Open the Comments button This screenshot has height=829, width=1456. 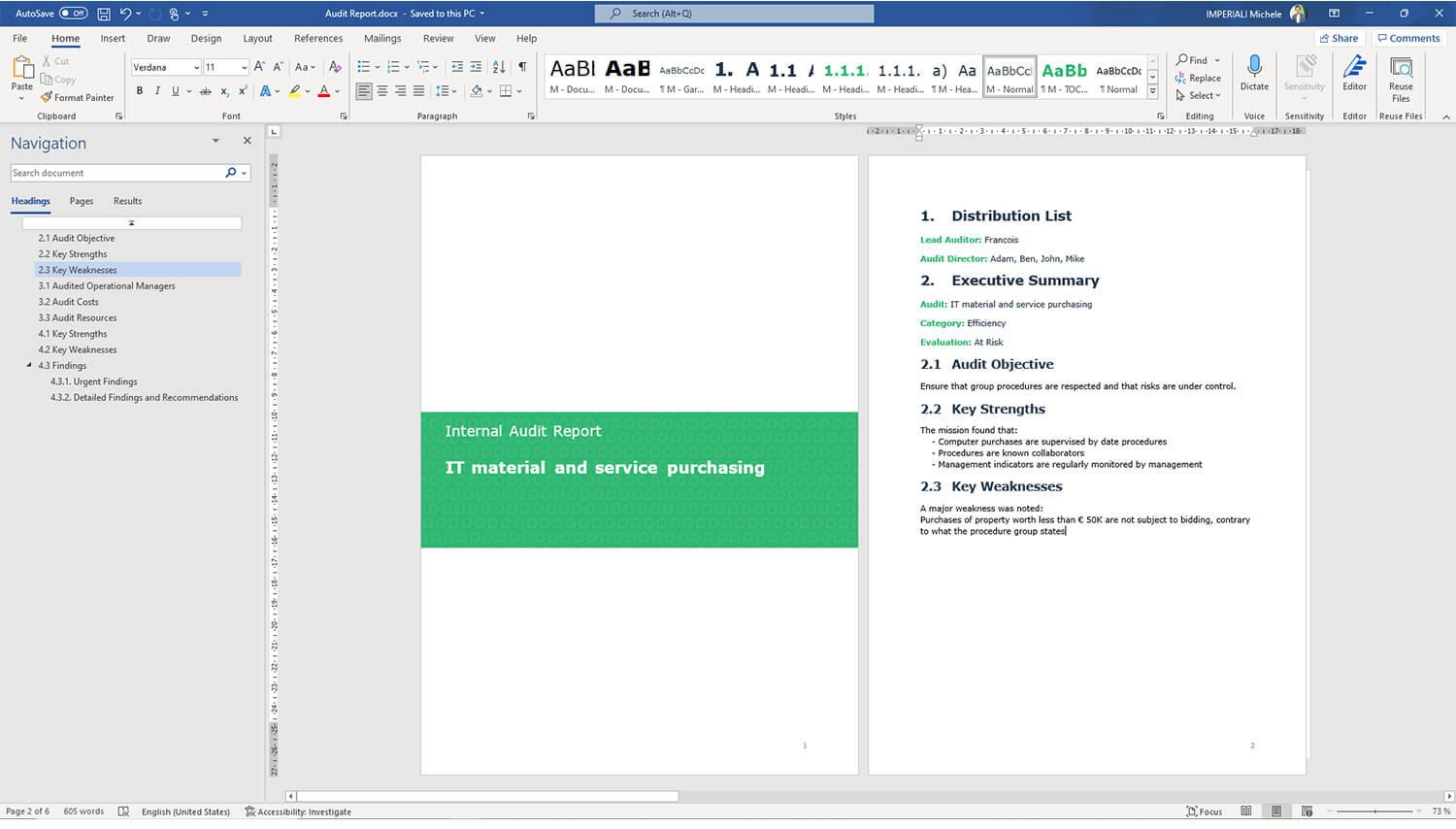pos(1408,39)
